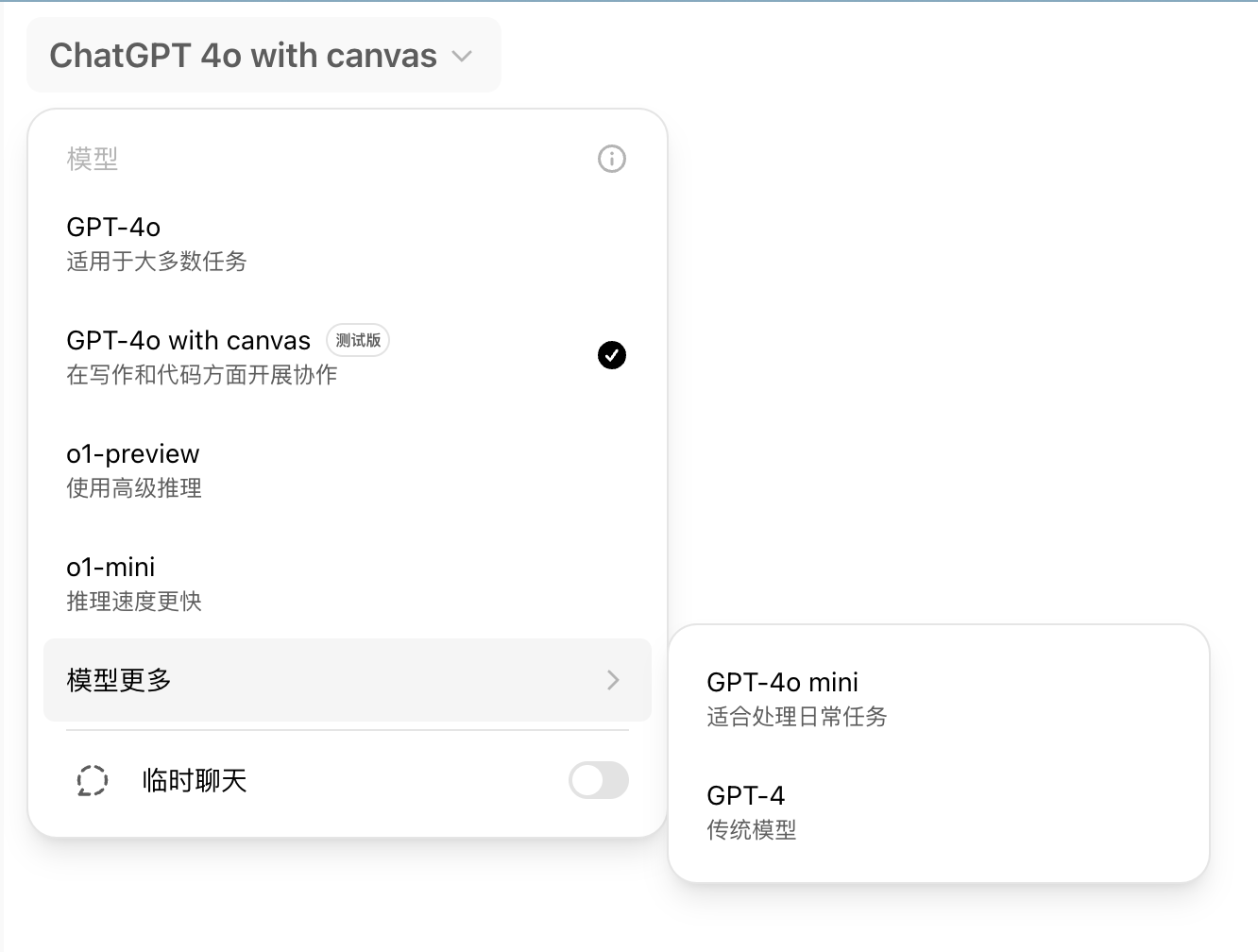Open the ChatGPT 4o with canvas model selector
Viewport: 1258px width, 952px height.
click(x=263, y=55)
